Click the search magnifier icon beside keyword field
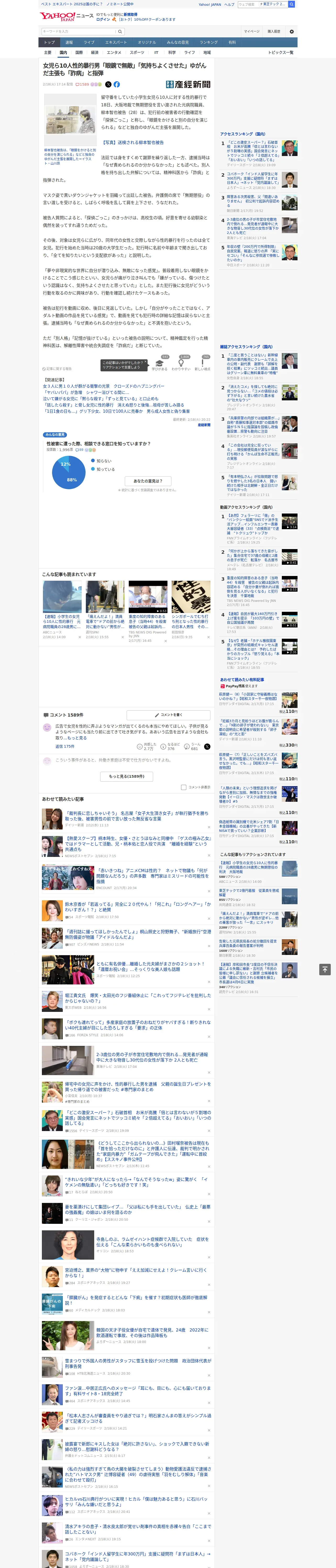Viewport: 336px width, 1568px height. click(120, 31)
